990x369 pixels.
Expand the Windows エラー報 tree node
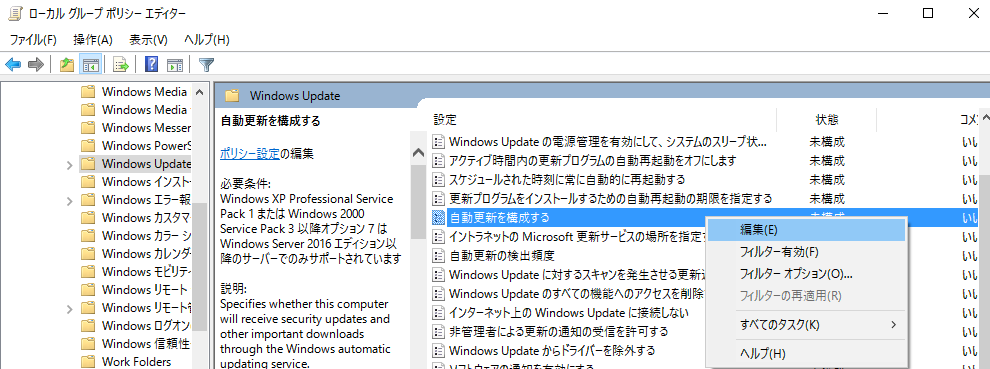click(69, 200)
